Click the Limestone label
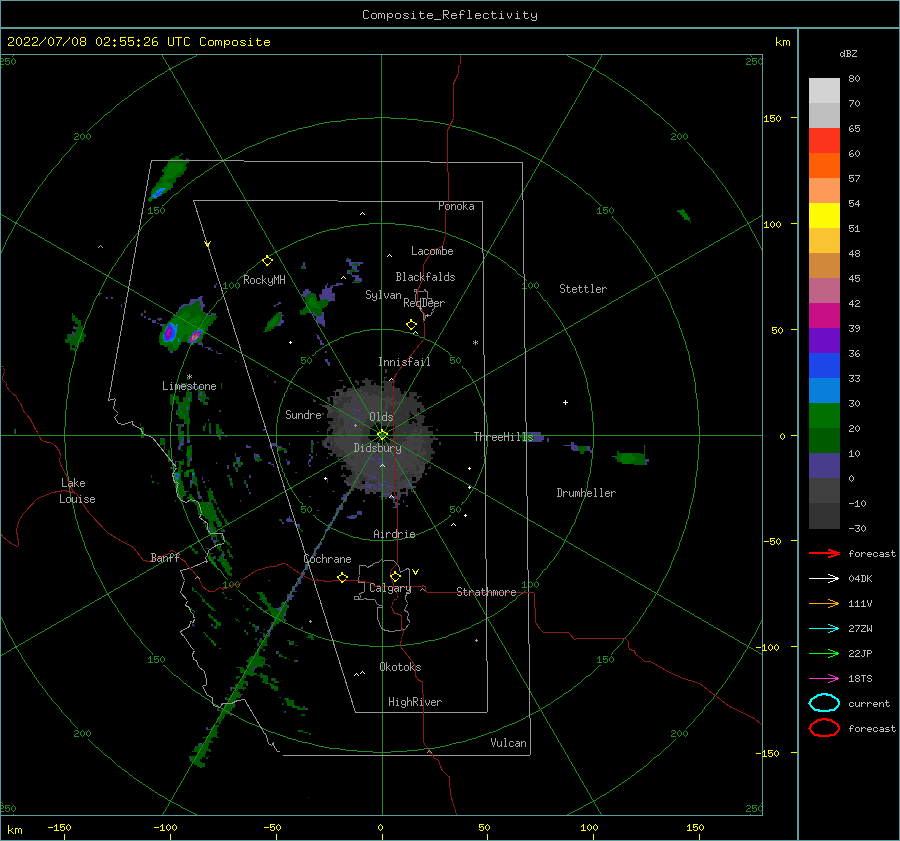Viewport: 900px width, 841px height. [x=189, y=386]
